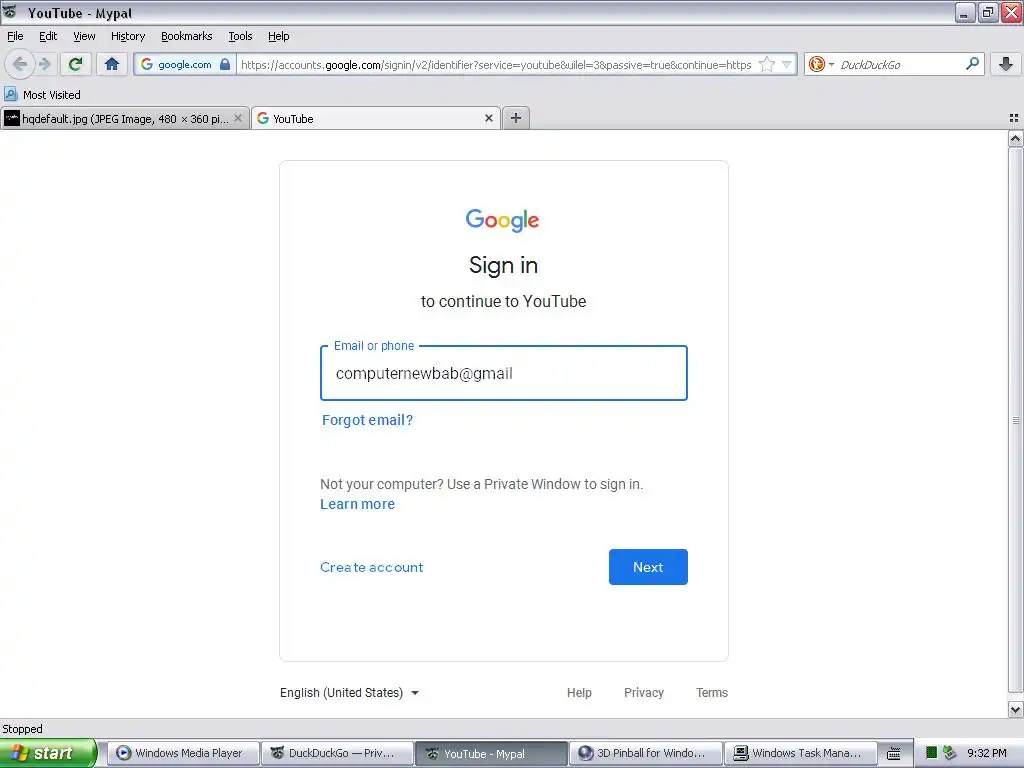The image size is (1024, 768).
Task: Open the Most Visited bookmarks folder
Action: [43, 95]
